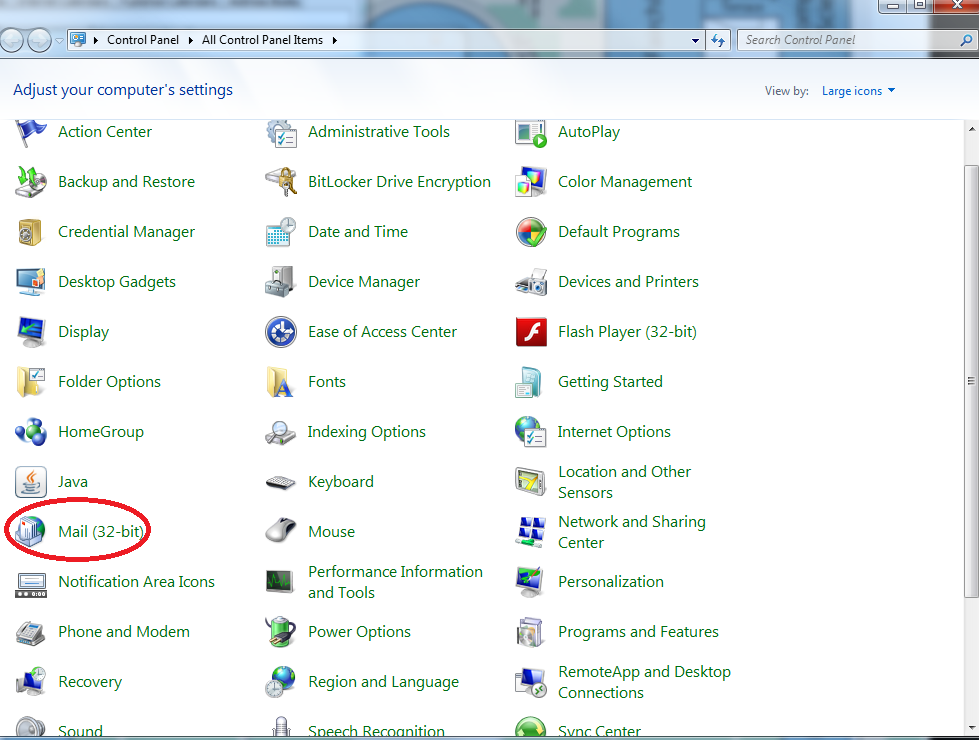Expand the arrow after All Control Panel Items
The image size is (979, 740).
point(335,41)
